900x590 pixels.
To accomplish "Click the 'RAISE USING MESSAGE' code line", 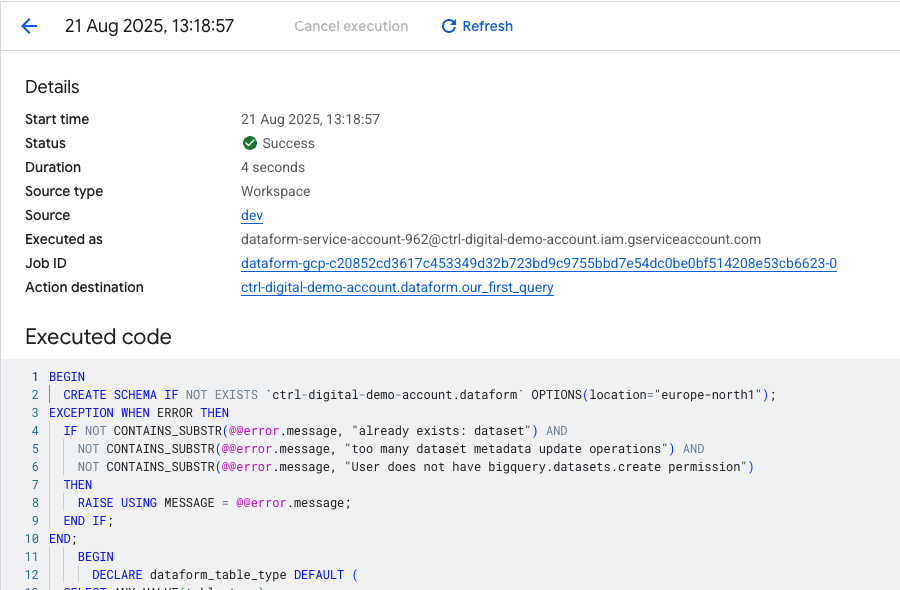I will tap(214, 503).
